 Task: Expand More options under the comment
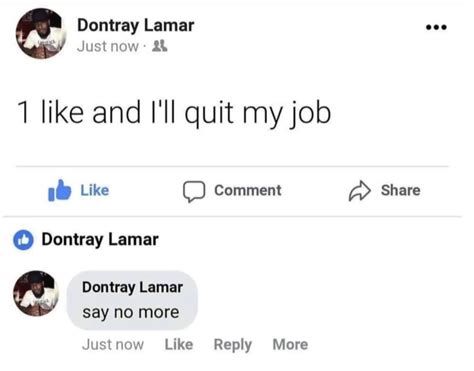(x=290, y=345)
